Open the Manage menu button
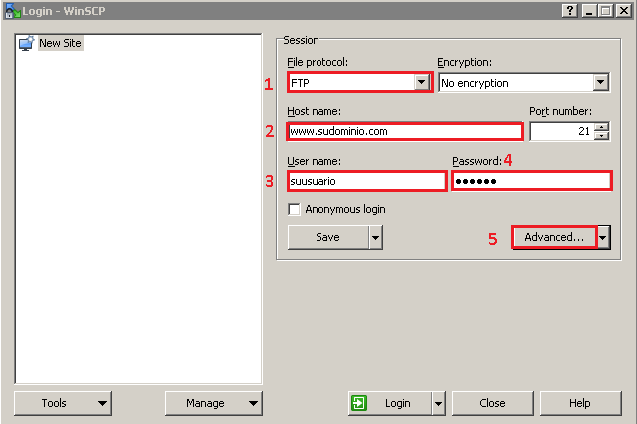Image resolution: width=637 pixels, height=424 pixels. pos(214,403)
